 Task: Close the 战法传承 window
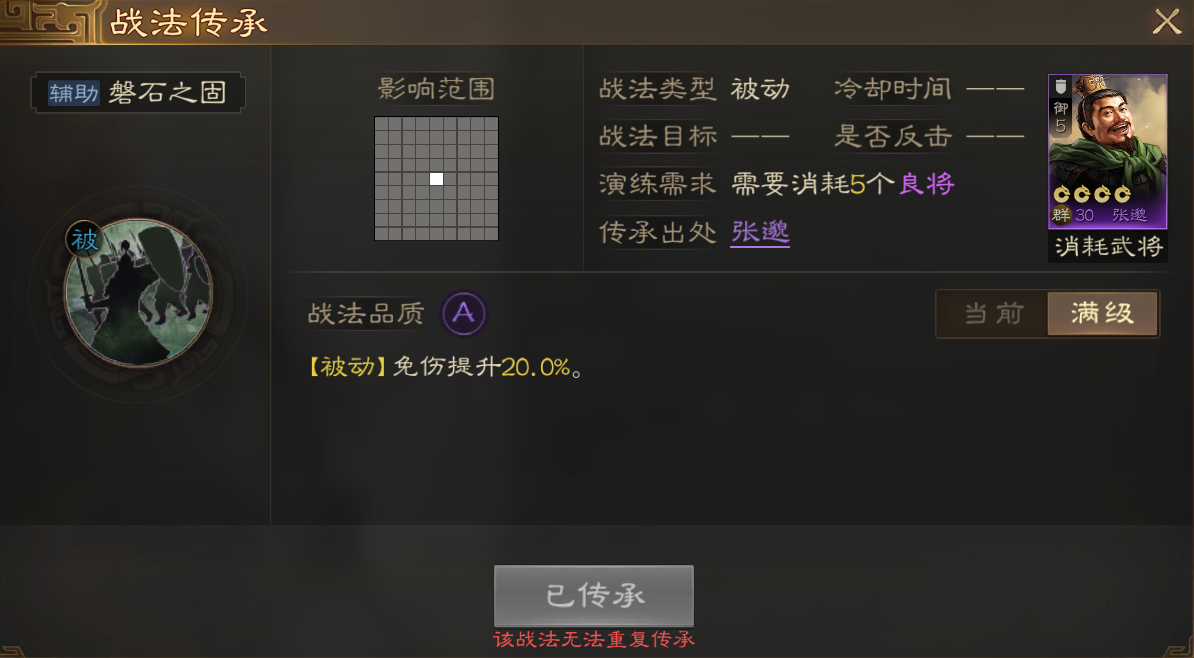point(1167,22)
